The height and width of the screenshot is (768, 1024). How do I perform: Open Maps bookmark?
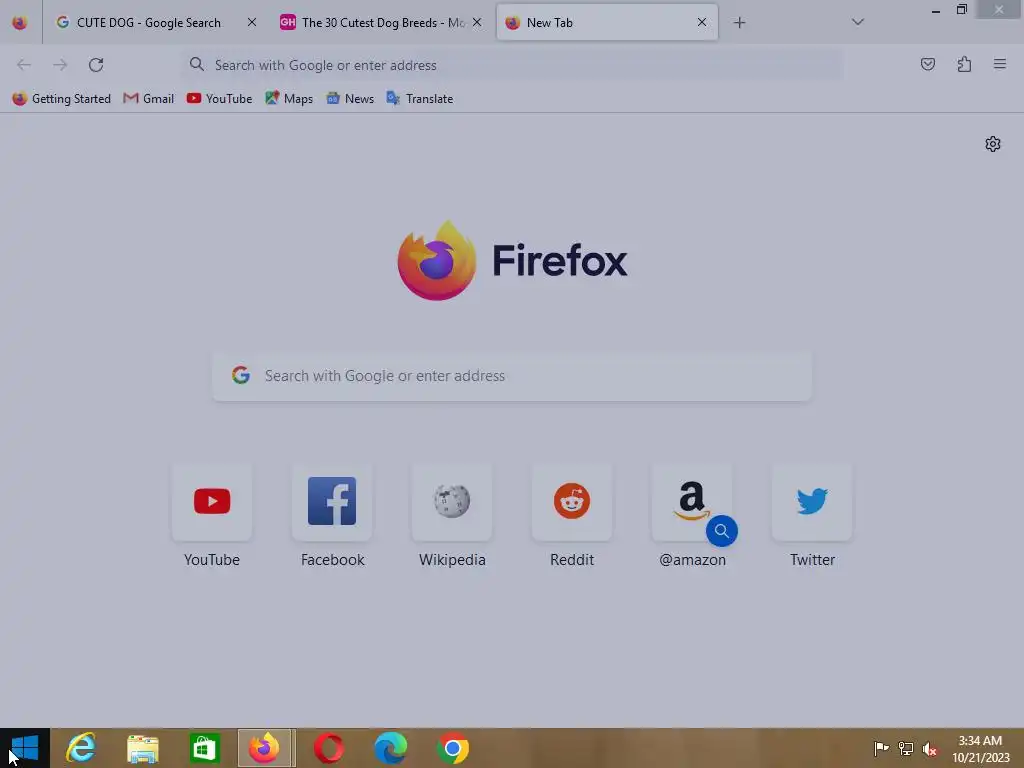click(x=289, y=99)
